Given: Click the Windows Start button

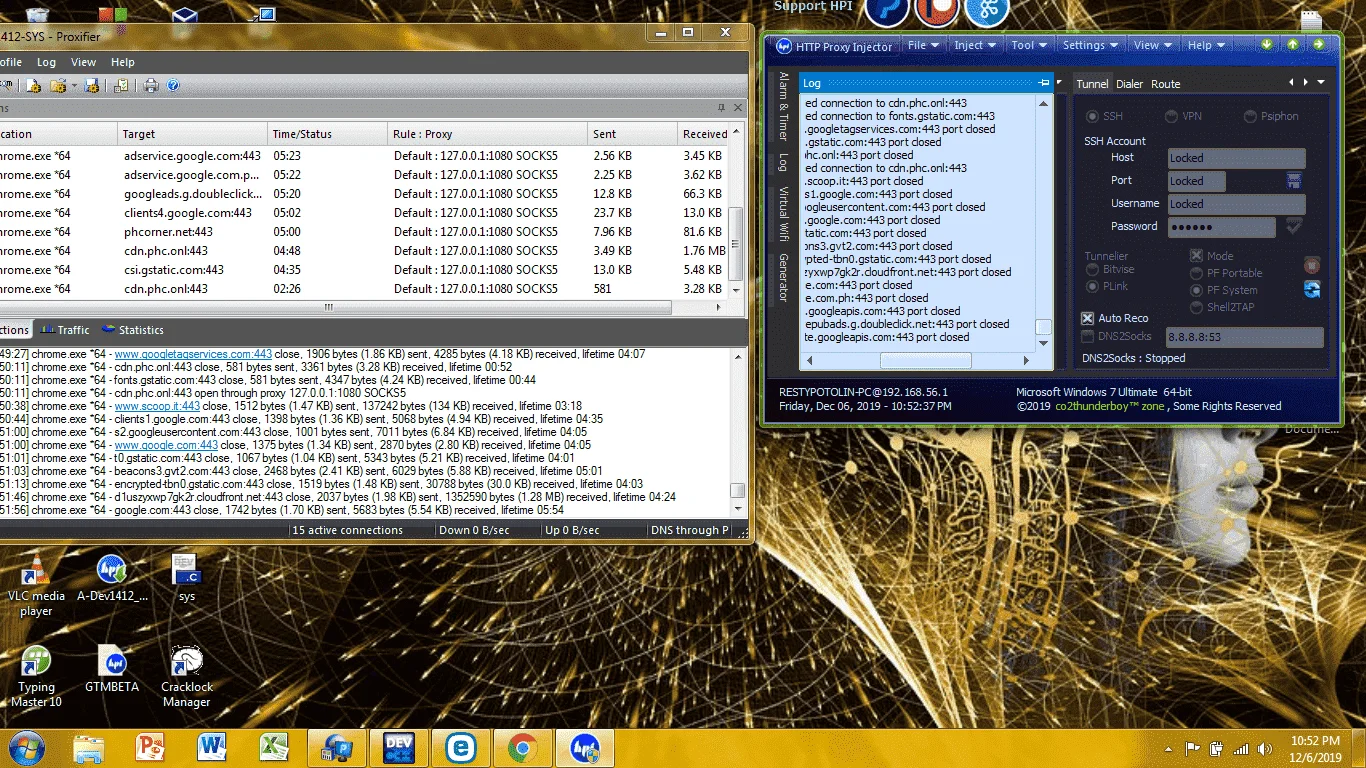Looking at the screenshot, I should pyautogui.click(x=26, y=747).
